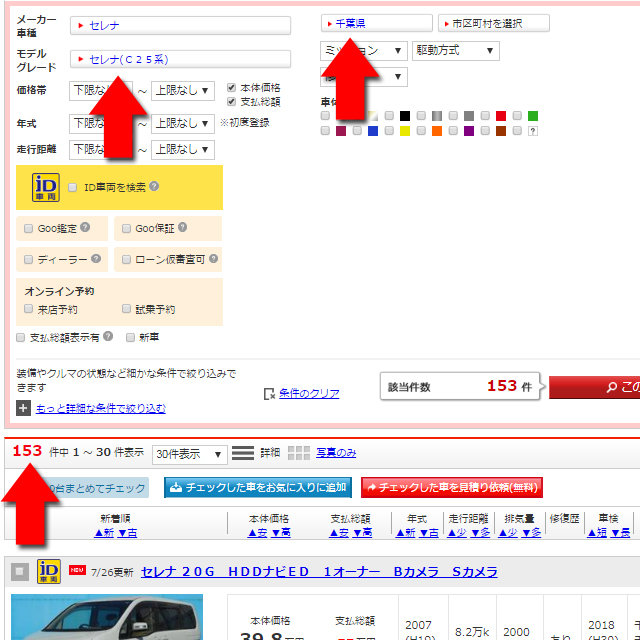Viewport: 640px width, 640px height.
Task: Sort 新着順 by newest (▲新)
Action: (x=104, y=532)
